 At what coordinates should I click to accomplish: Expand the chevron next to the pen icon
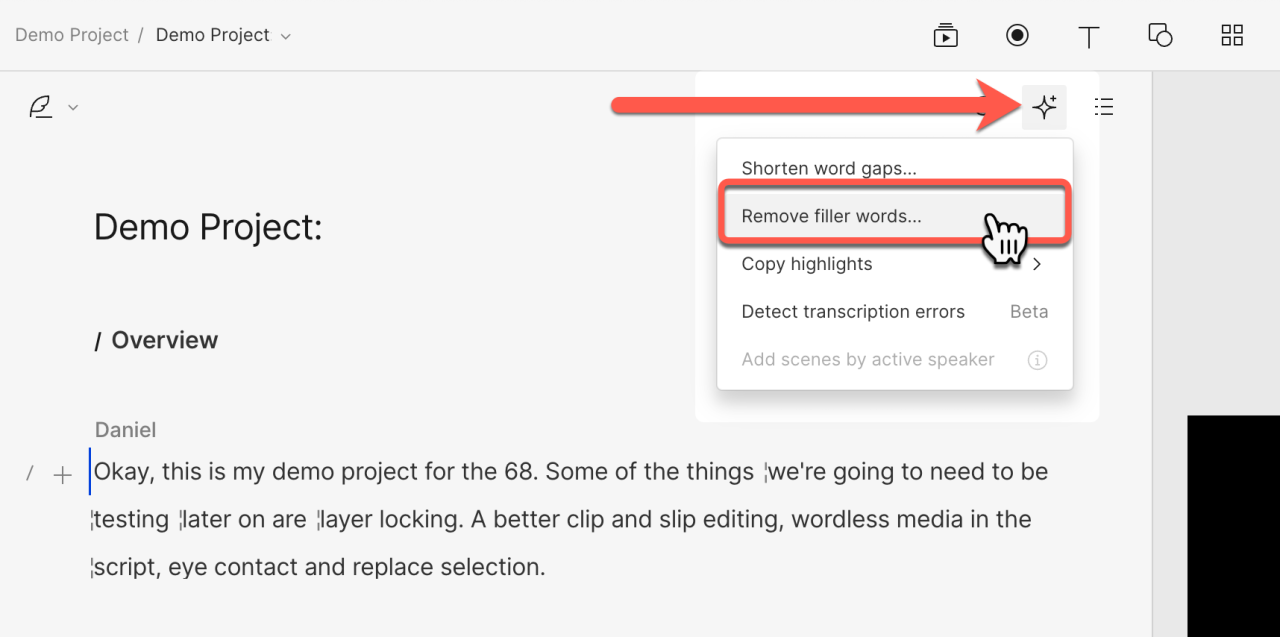(73, 108)
